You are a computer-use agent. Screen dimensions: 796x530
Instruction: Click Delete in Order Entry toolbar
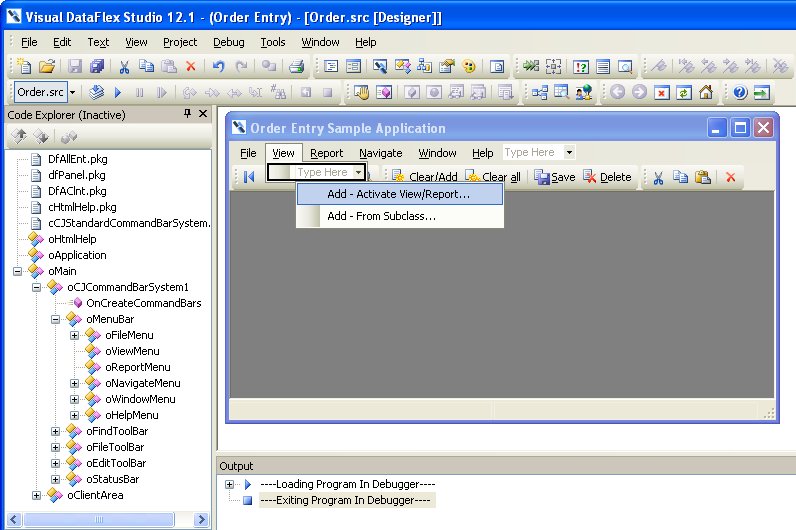[x=607, y=177]
